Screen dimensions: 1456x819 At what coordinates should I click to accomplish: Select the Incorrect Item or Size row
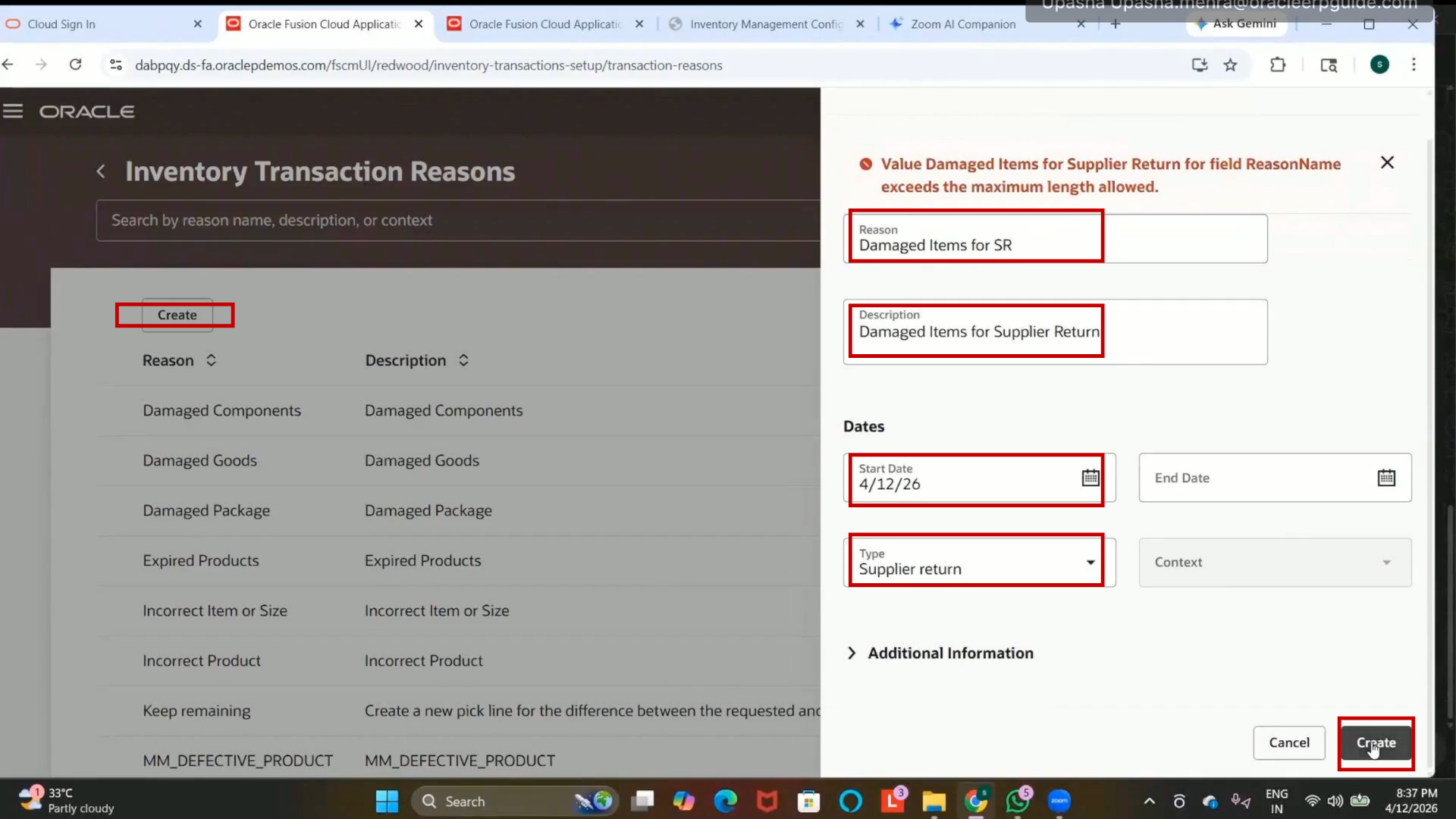(458, 610)
